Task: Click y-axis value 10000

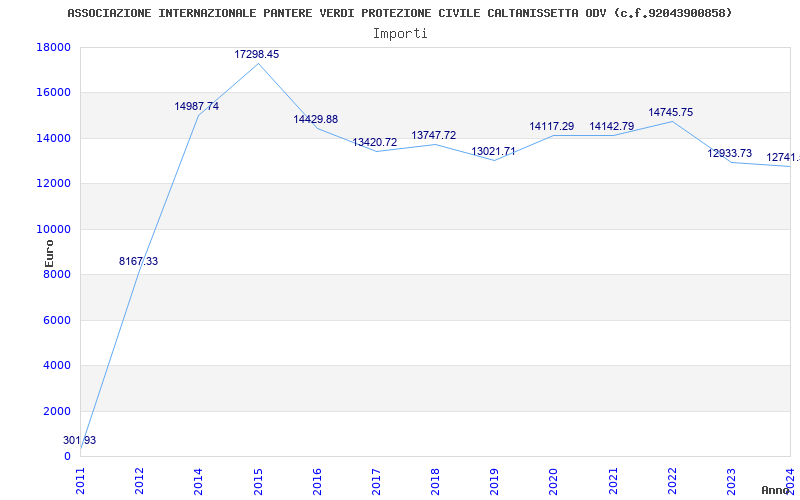Action: pos(54,230)
